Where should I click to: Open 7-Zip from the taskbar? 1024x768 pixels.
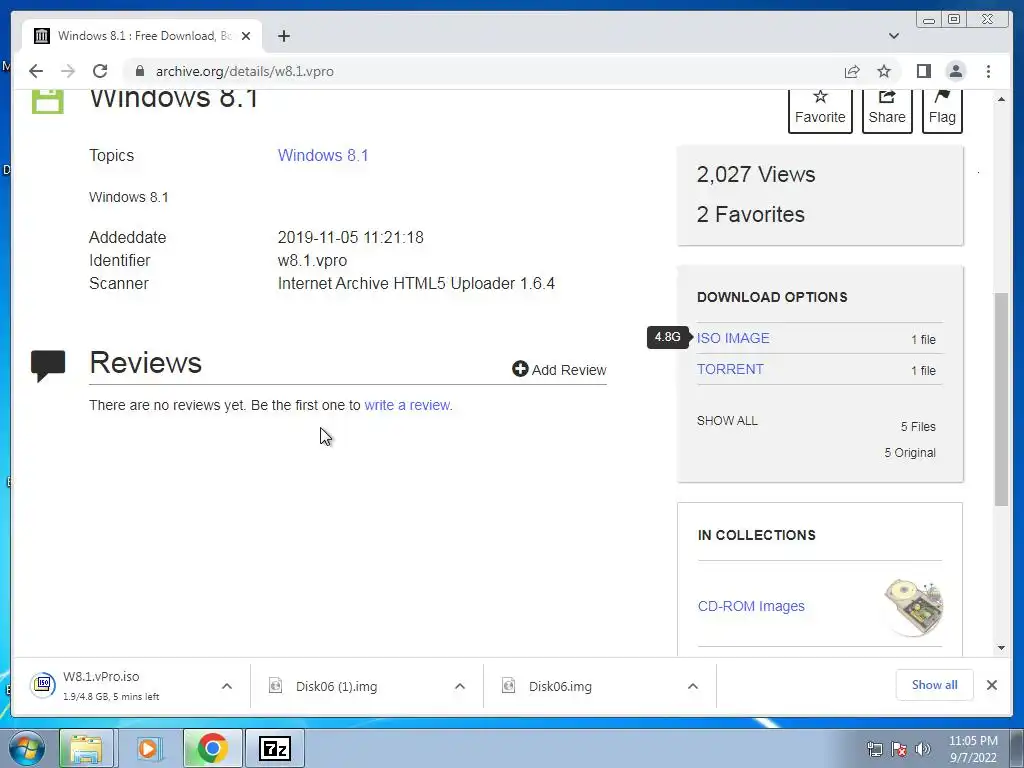[x=274, y=748]
